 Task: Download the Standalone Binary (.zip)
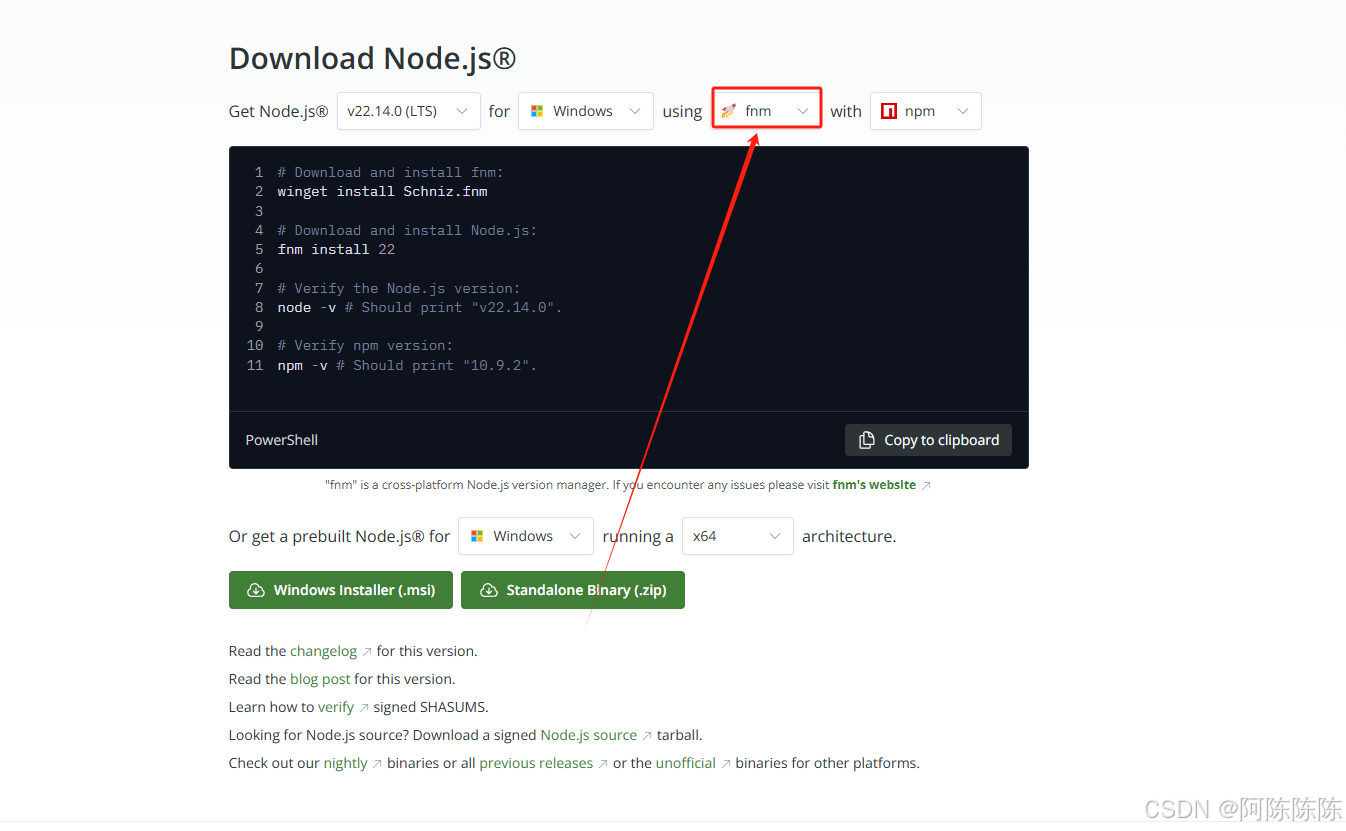[573, 590]
